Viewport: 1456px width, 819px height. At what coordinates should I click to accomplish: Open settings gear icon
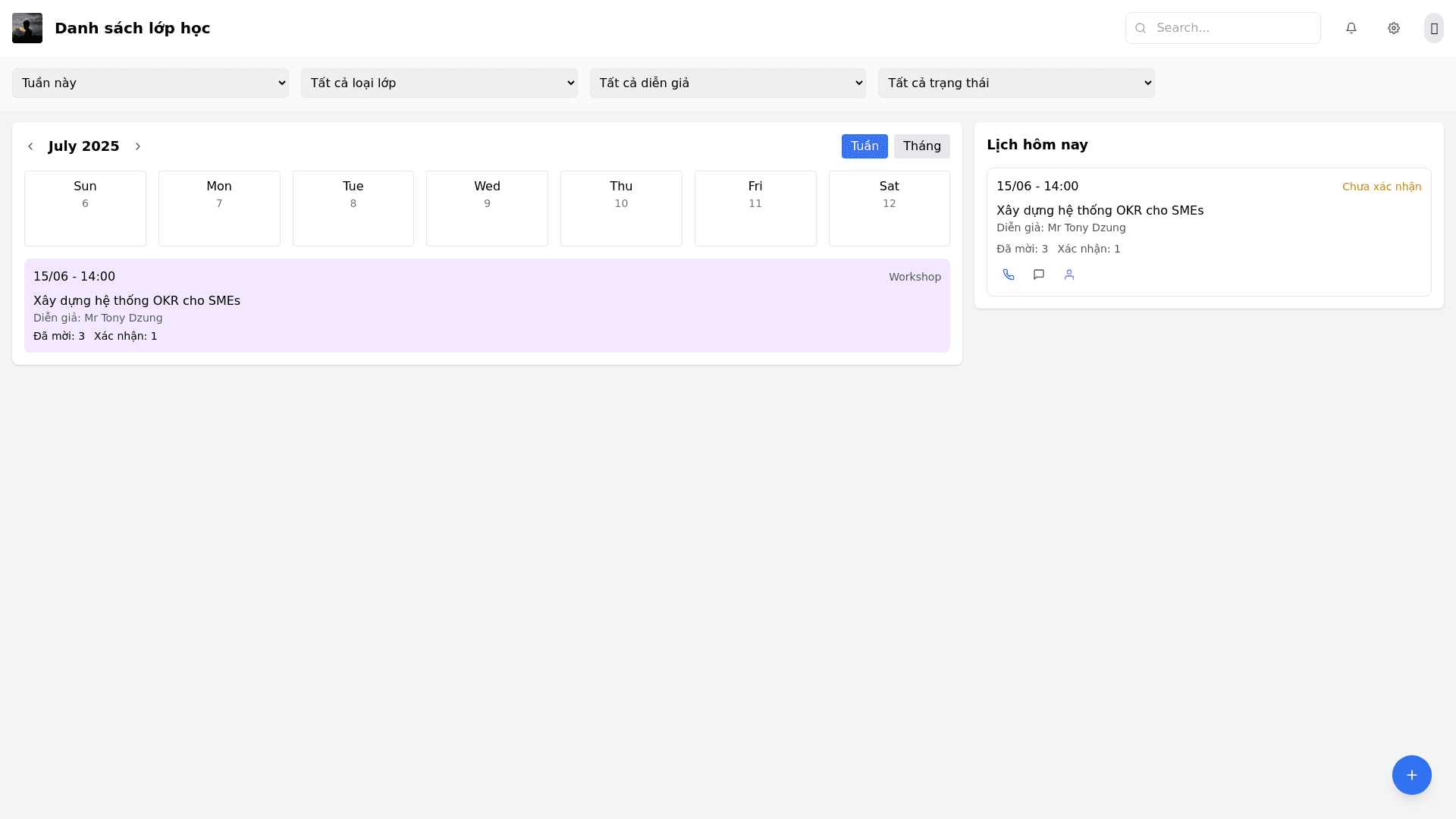[x=1394, y=28]
